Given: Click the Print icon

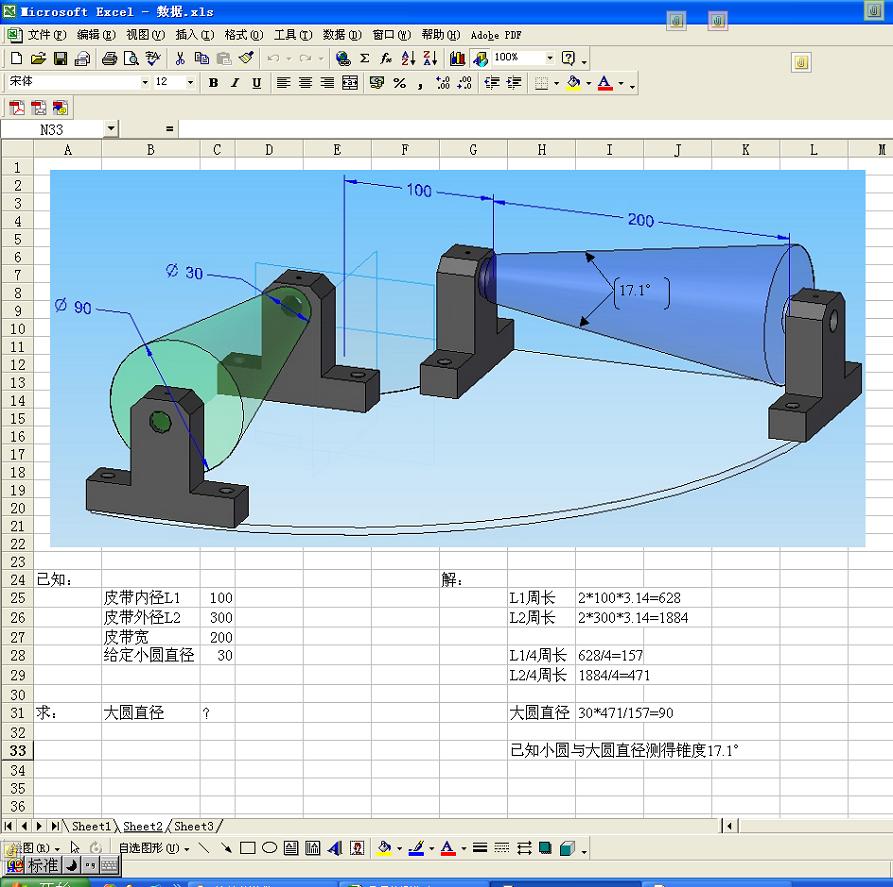Looking at the screenshot, I should pos(109,58).
